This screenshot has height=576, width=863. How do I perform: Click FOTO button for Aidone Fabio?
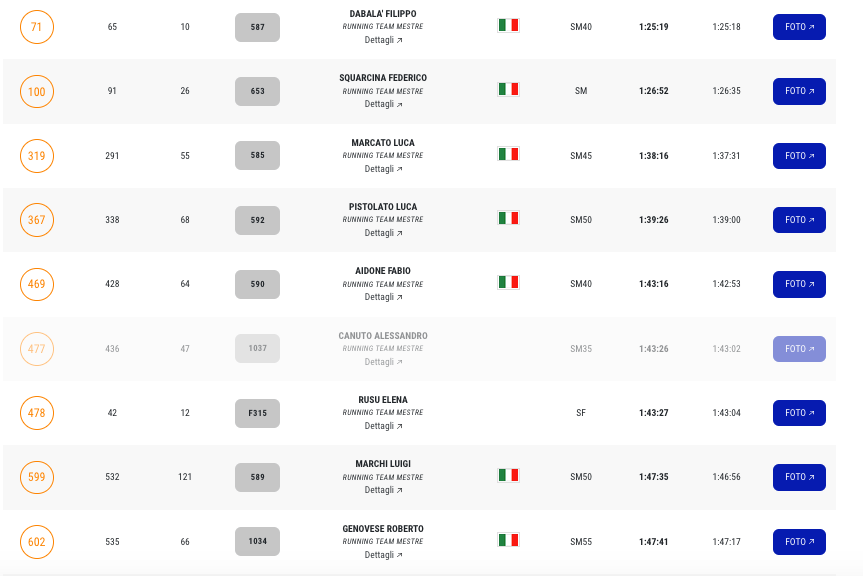[x=799, y=284]
